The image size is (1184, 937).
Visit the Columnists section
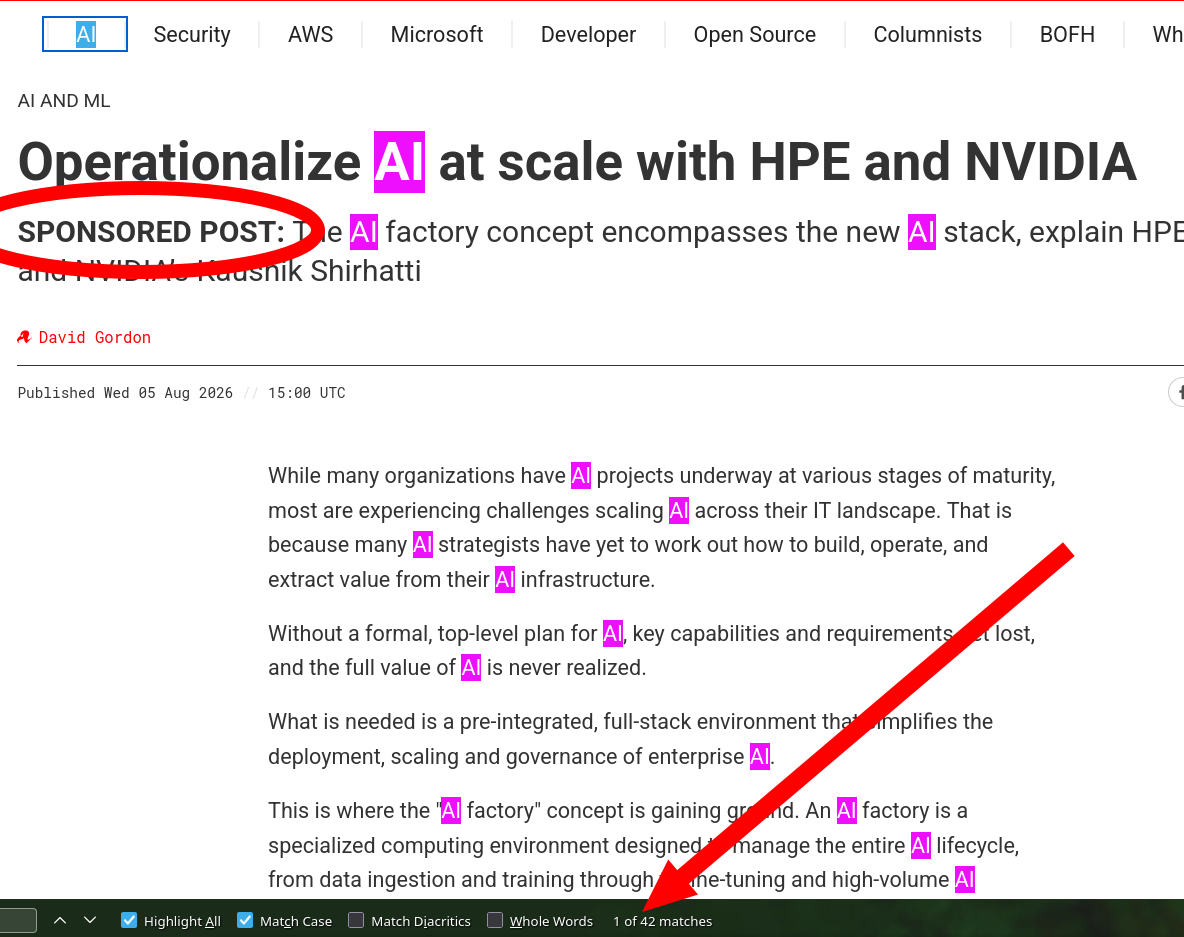pyautogui.click(x=927, y=34)
